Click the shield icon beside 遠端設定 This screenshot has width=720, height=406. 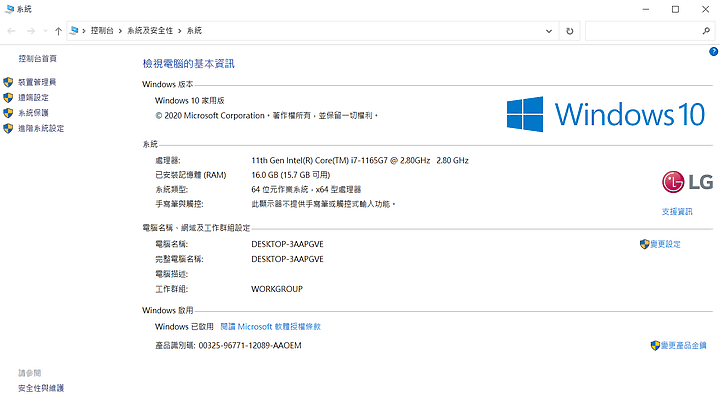[8, 97]
